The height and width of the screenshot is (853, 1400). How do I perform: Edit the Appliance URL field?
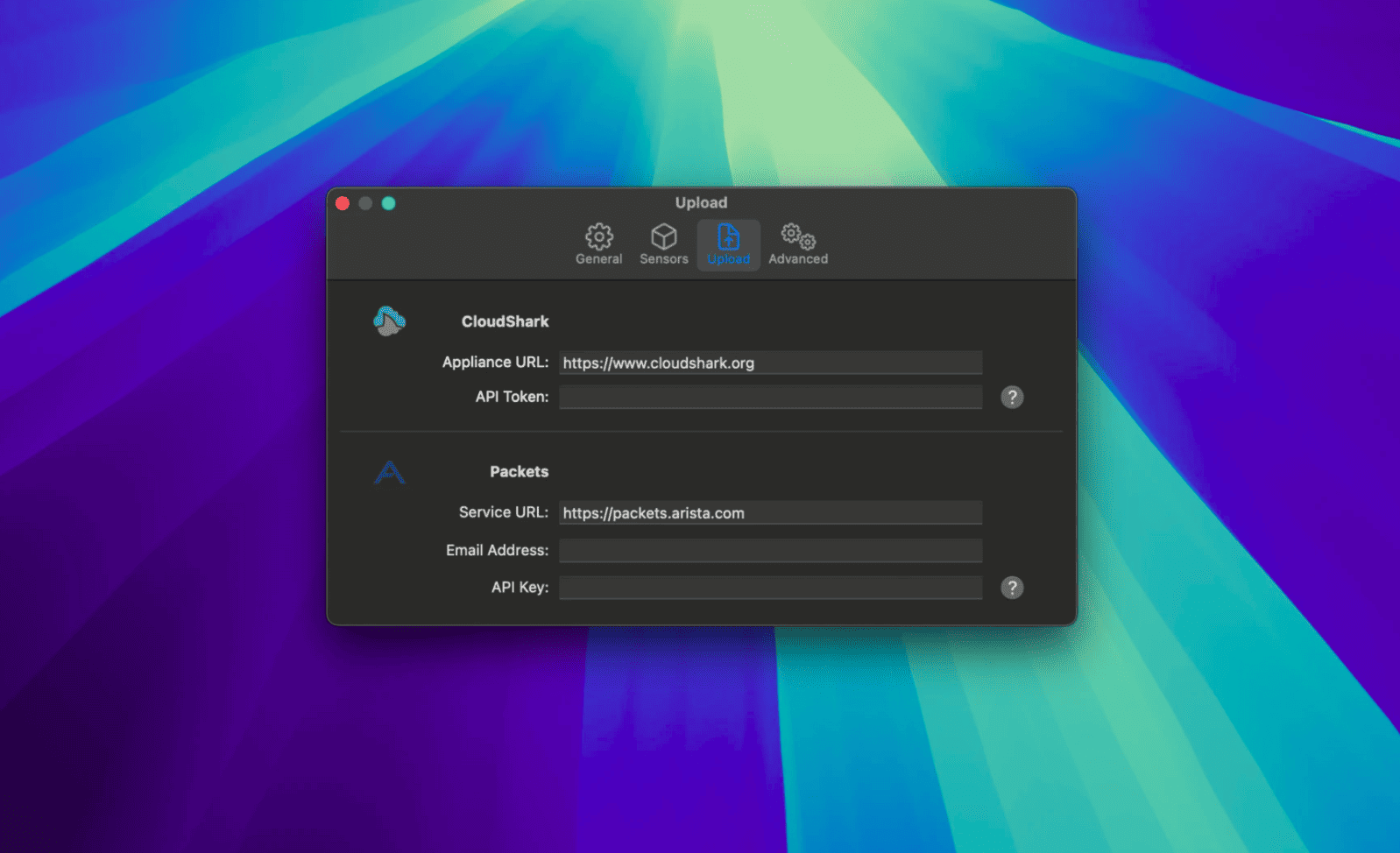pos(771,363)
